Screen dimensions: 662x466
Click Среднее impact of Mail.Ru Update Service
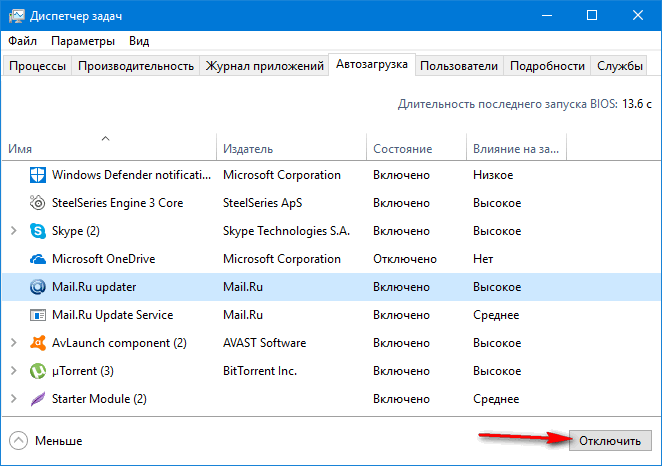(x=496, y=315)
